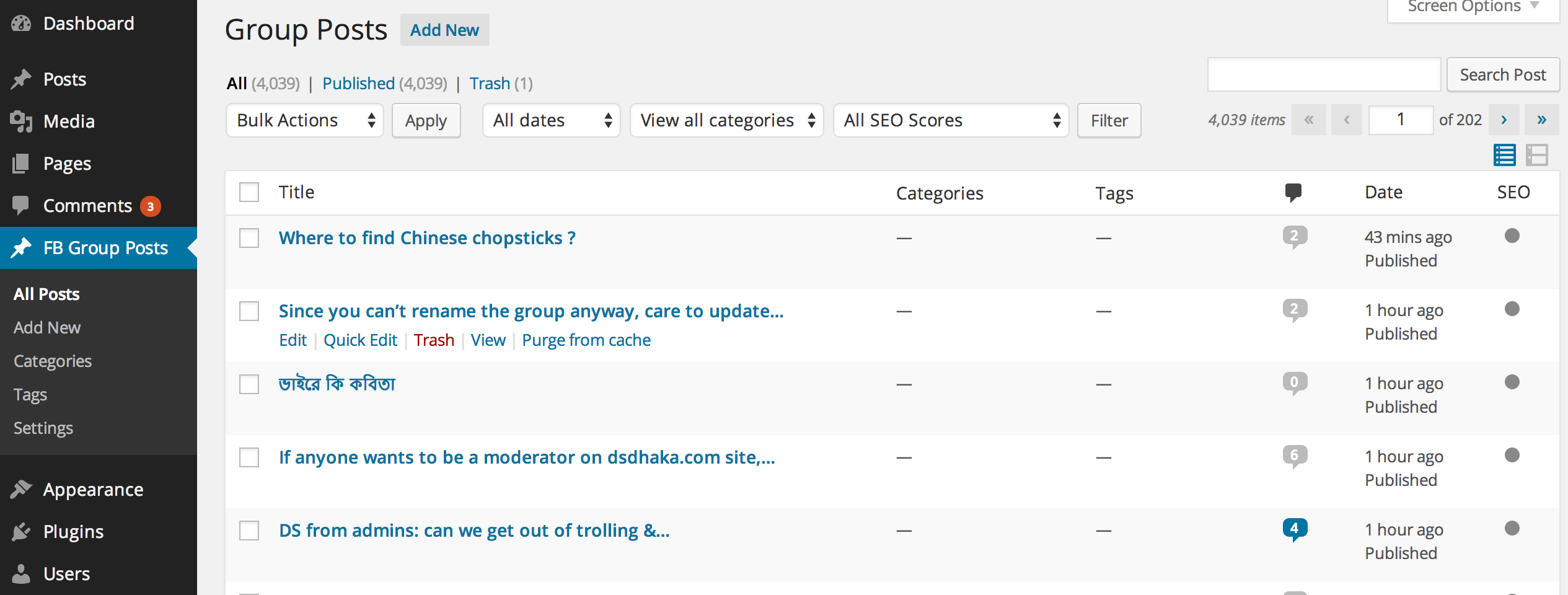Open the Bulk Actions dropdown
This screenshot has height=595, width=1568.
tap(304, 120)
